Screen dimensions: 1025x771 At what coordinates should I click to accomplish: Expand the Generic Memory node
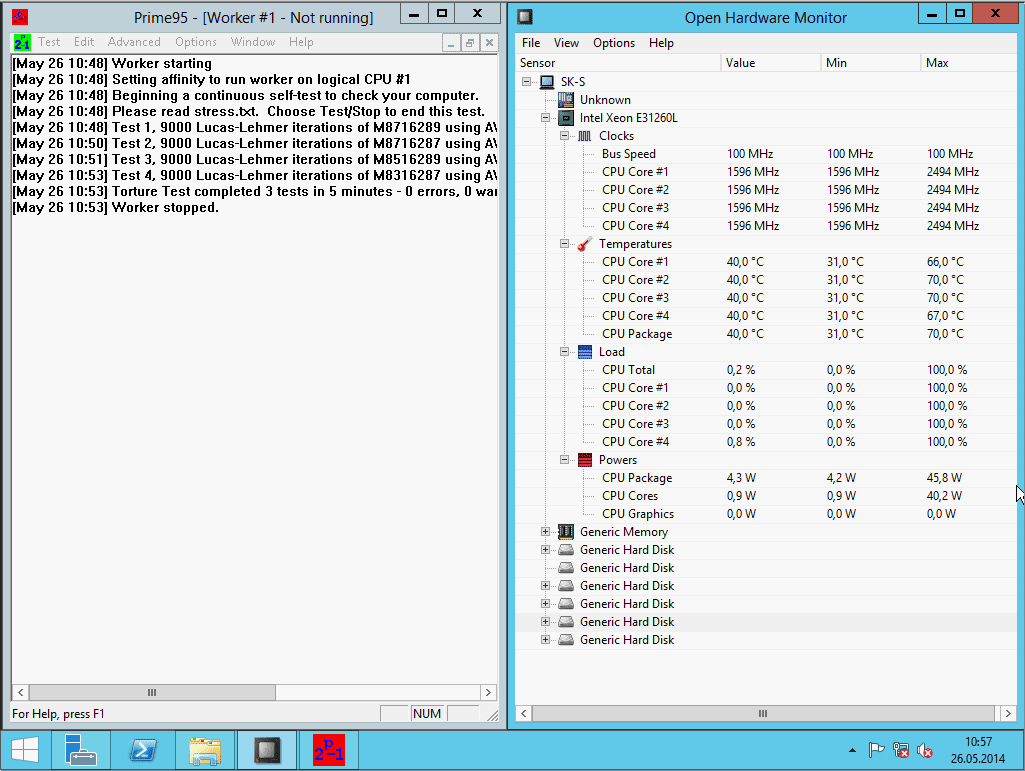[x=545, y=532]
